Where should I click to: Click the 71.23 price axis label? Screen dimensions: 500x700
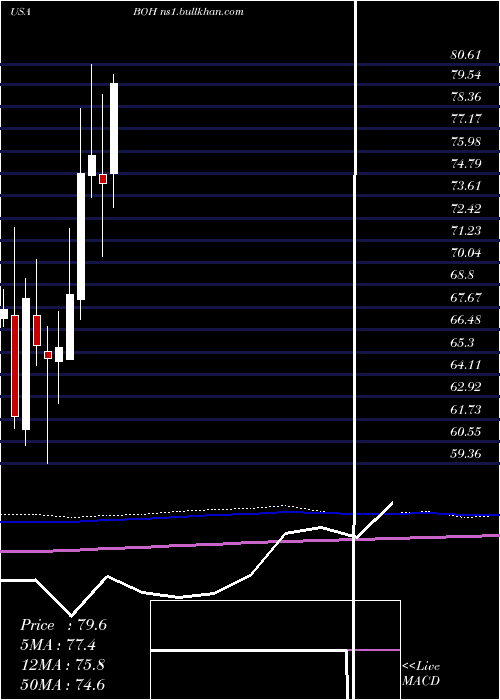(x=466, y=230)
